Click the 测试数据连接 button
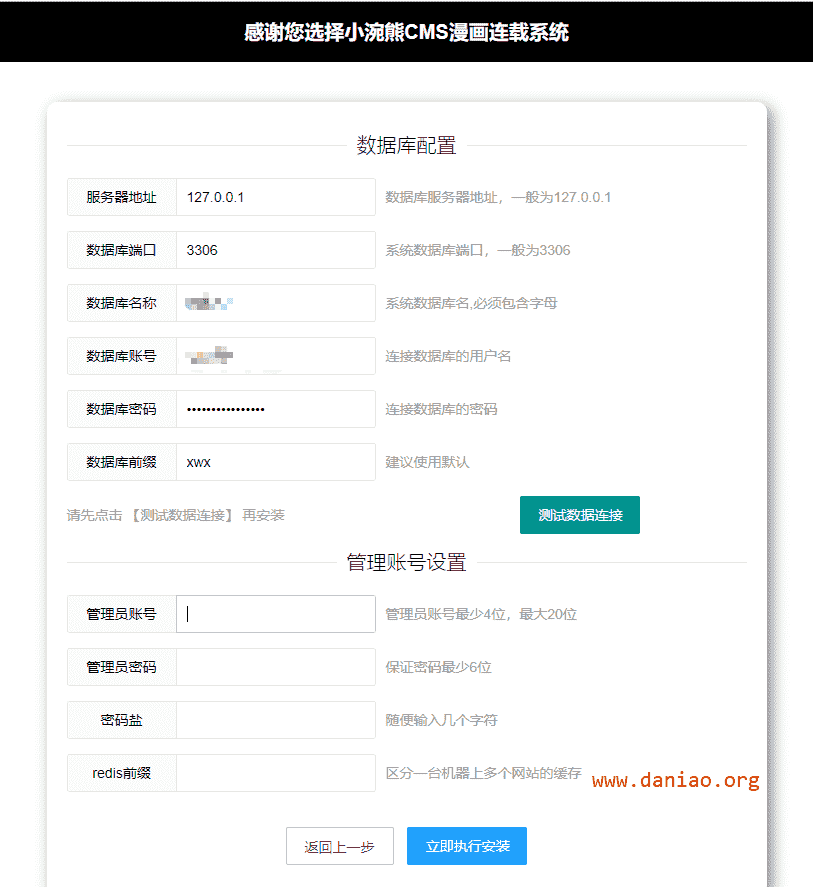The height and width of the screenshot is (887, 813). point(580,515)
